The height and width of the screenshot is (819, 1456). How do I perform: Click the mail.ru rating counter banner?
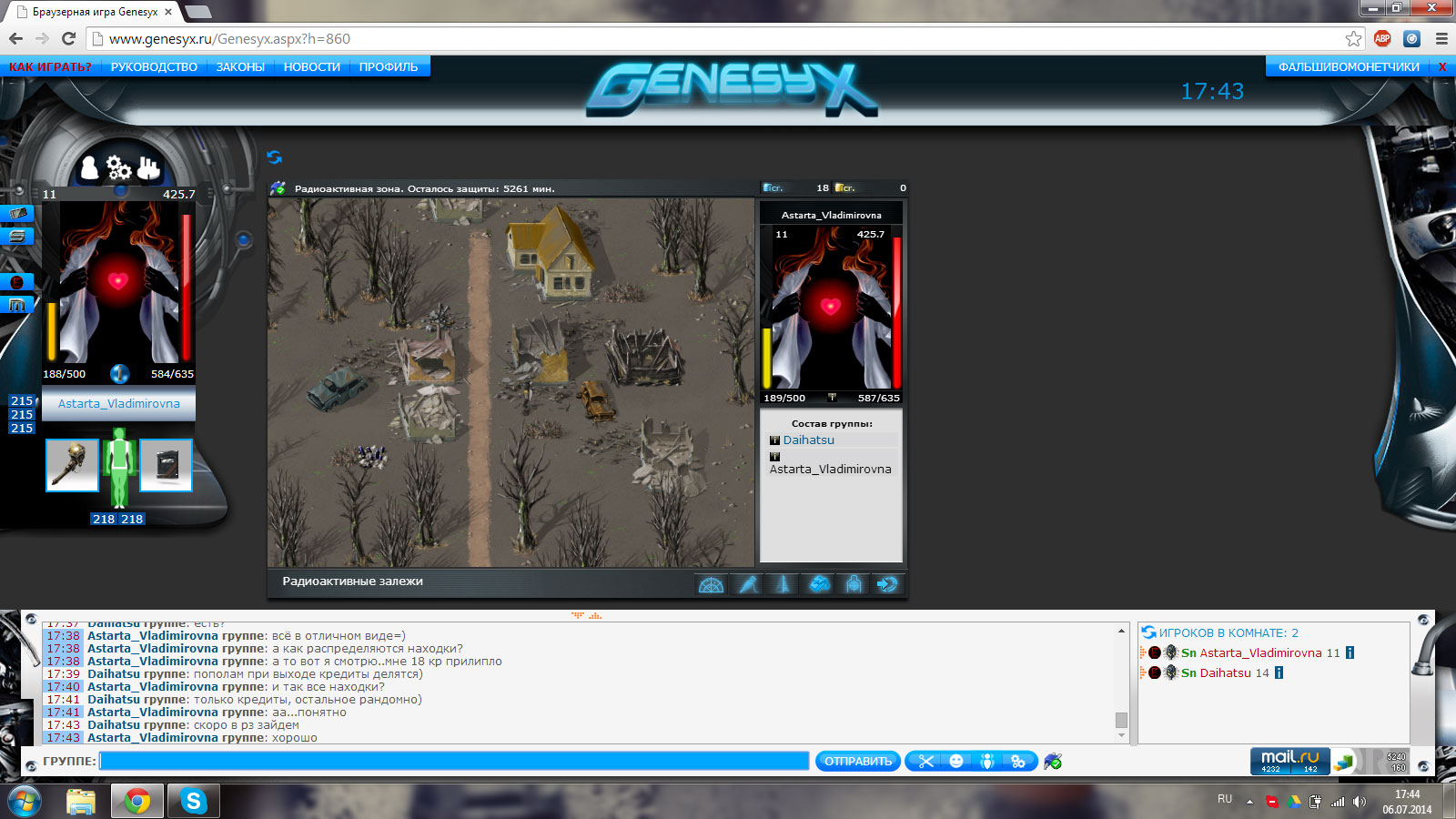1290,762
